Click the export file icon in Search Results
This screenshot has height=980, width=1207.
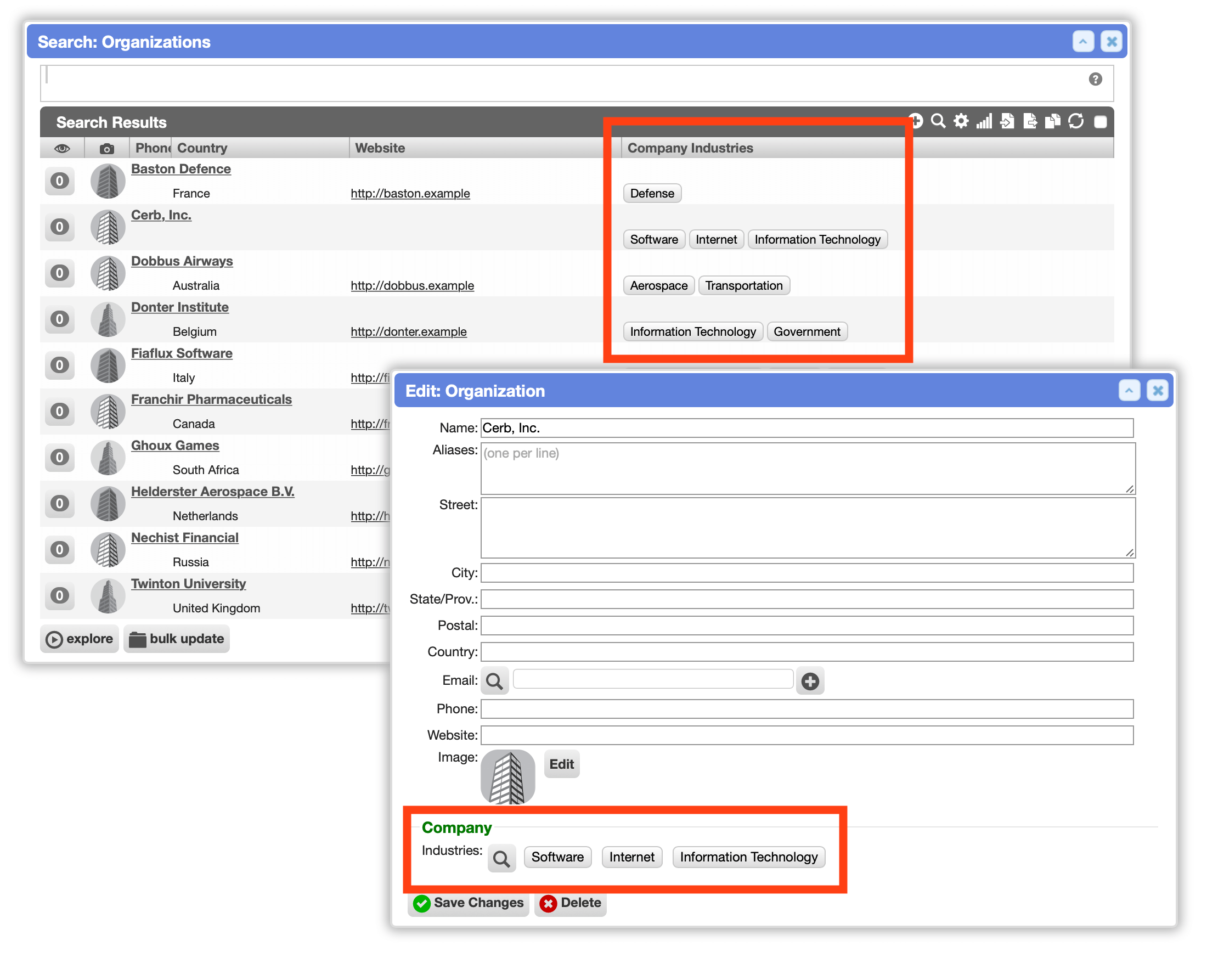point(1031,121)
